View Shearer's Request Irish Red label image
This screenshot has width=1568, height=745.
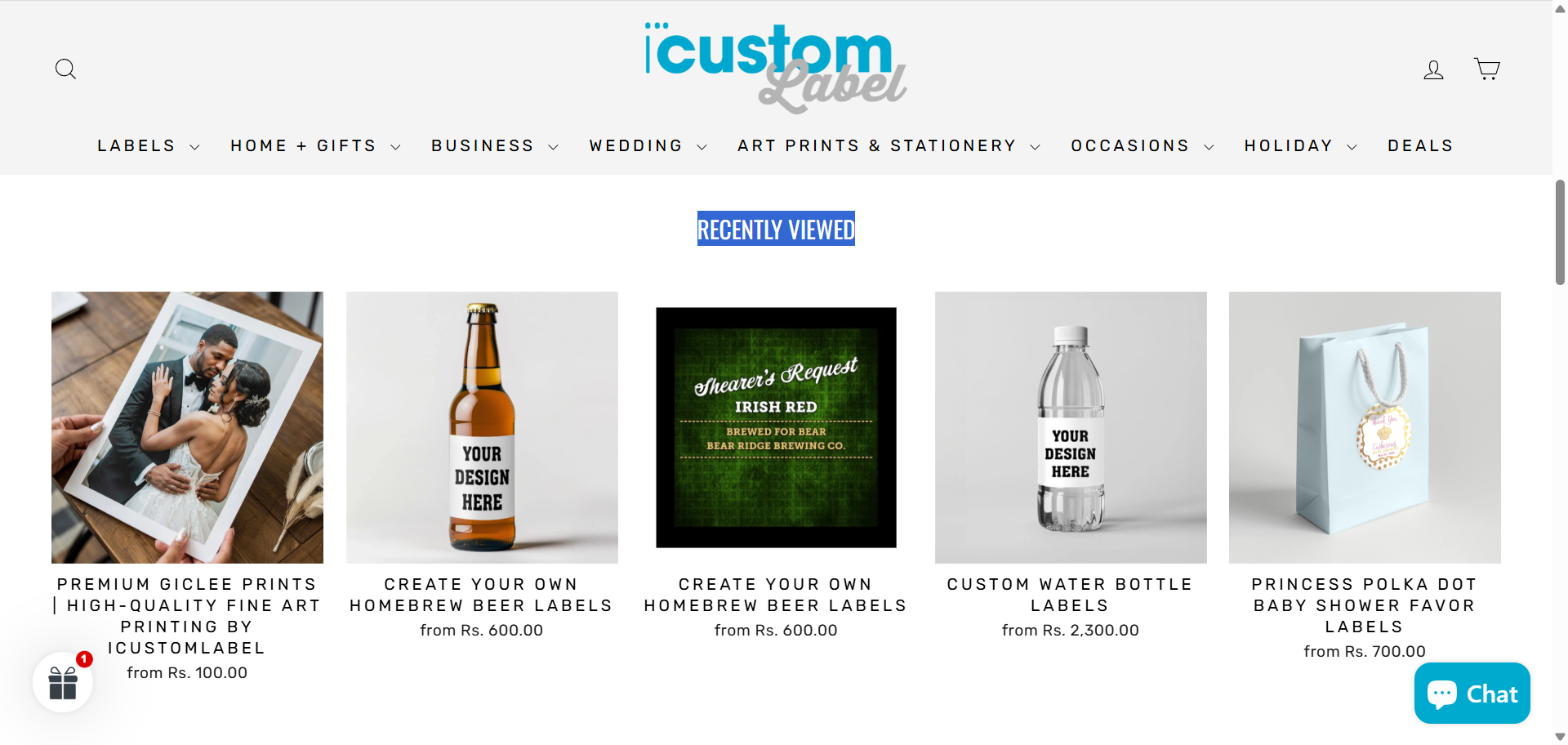point(776,427)
